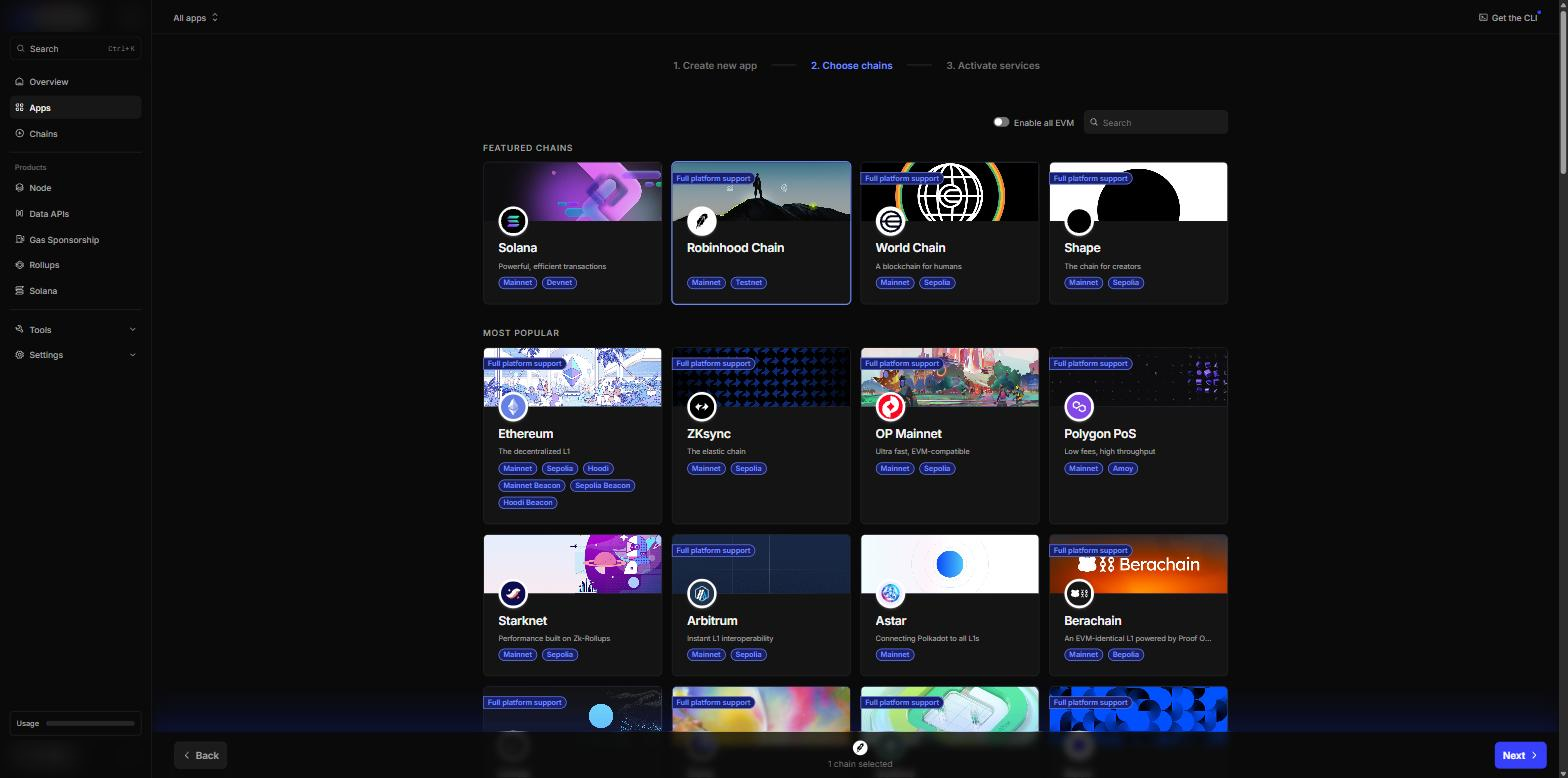
Task: Click the Shape chain black circle logo
Action: [1079, 220]
